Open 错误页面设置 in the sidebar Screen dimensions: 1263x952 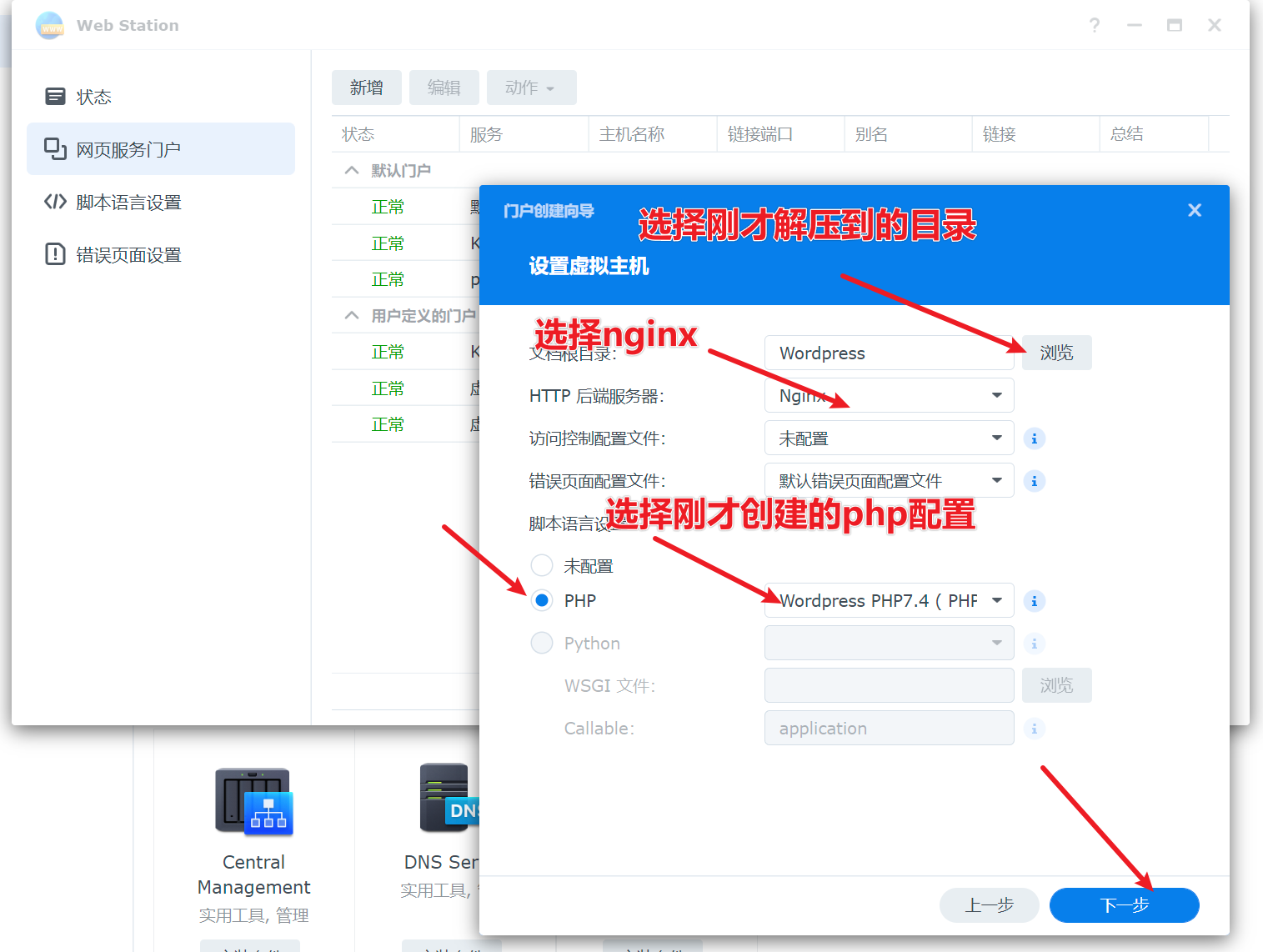(x=161, y=254)
